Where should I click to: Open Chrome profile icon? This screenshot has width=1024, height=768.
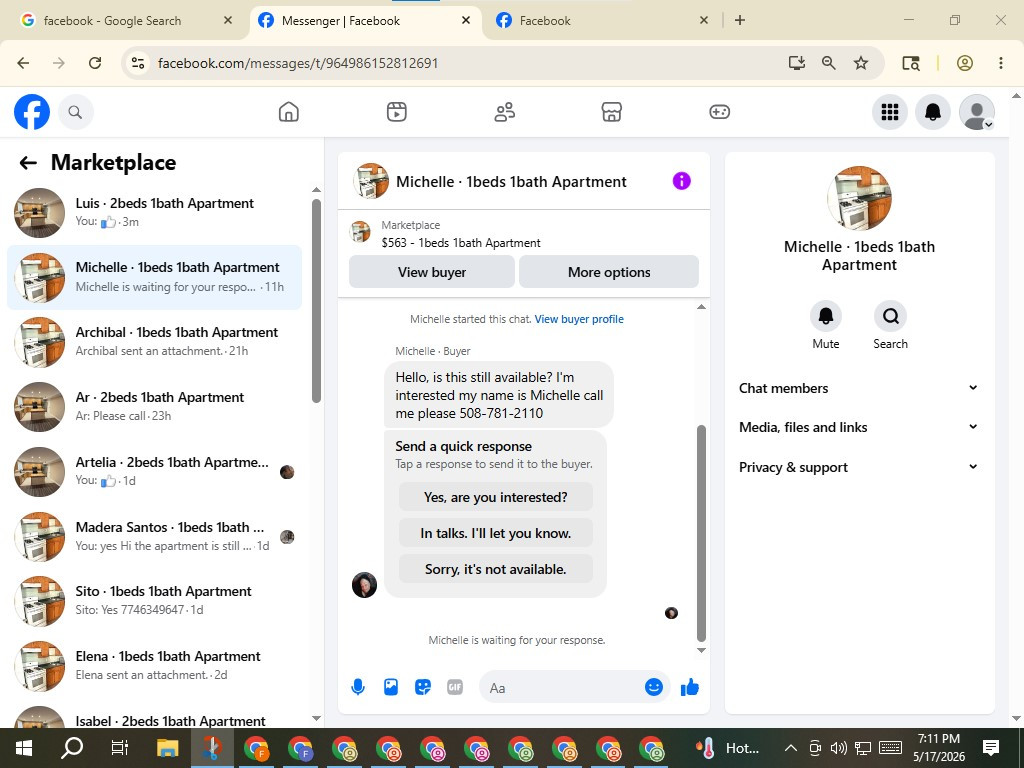(965, 63)
